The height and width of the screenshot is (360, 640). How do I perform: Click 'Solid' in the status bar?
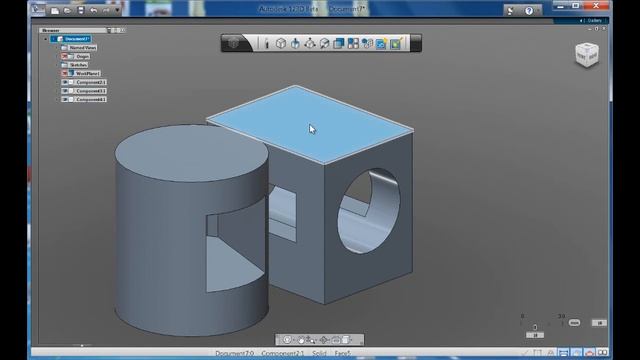coord(319,353)
